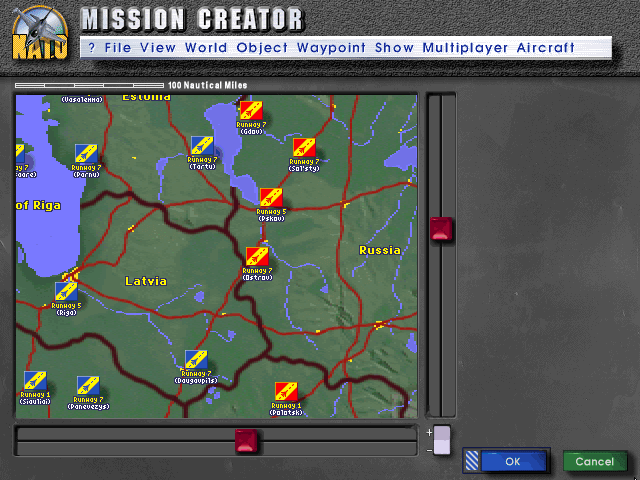Open the ? help menu
Screen dimensions: 640x480
pos(91,47)
